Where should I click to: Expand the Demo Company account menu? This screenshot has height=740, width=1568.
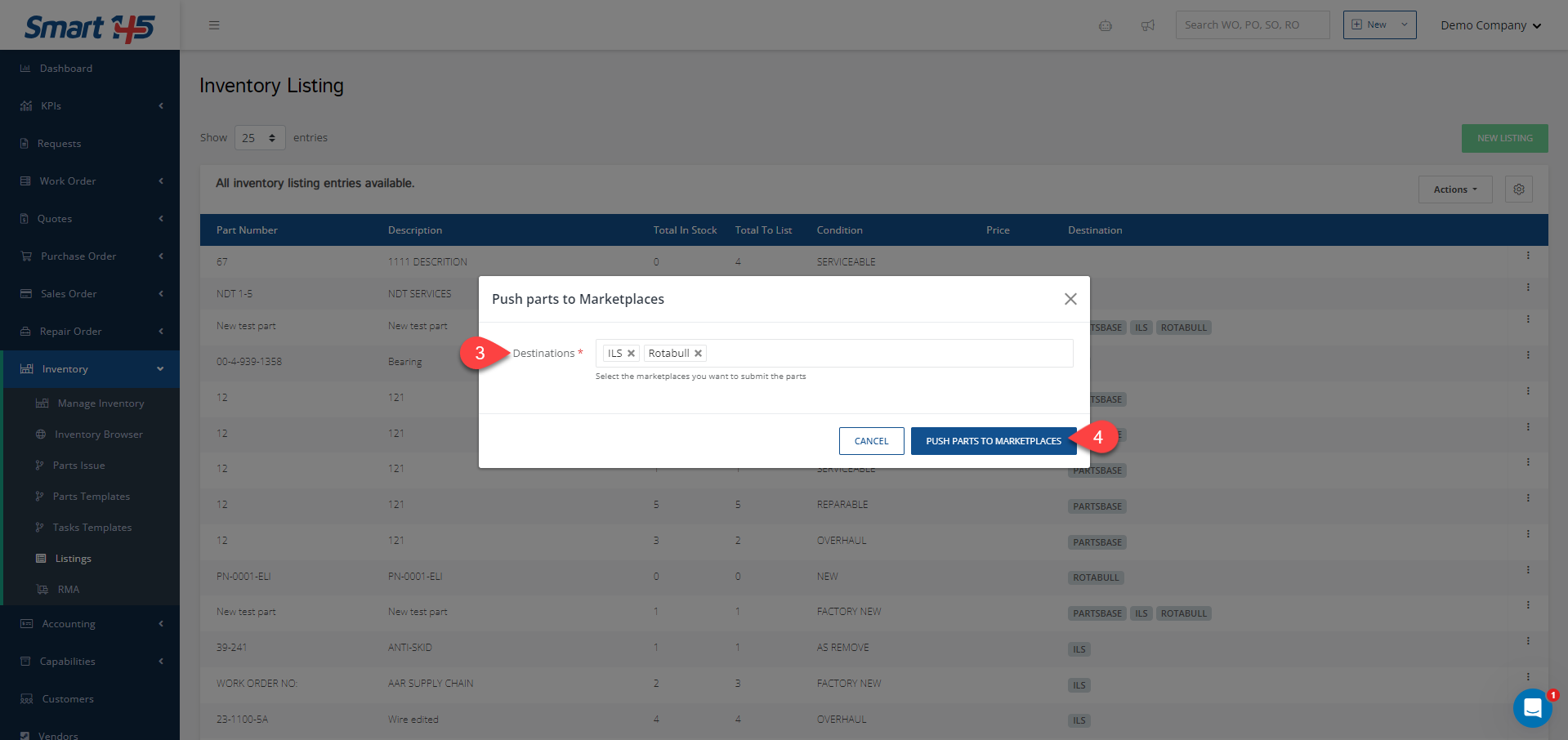click(x=1490, y=25)
